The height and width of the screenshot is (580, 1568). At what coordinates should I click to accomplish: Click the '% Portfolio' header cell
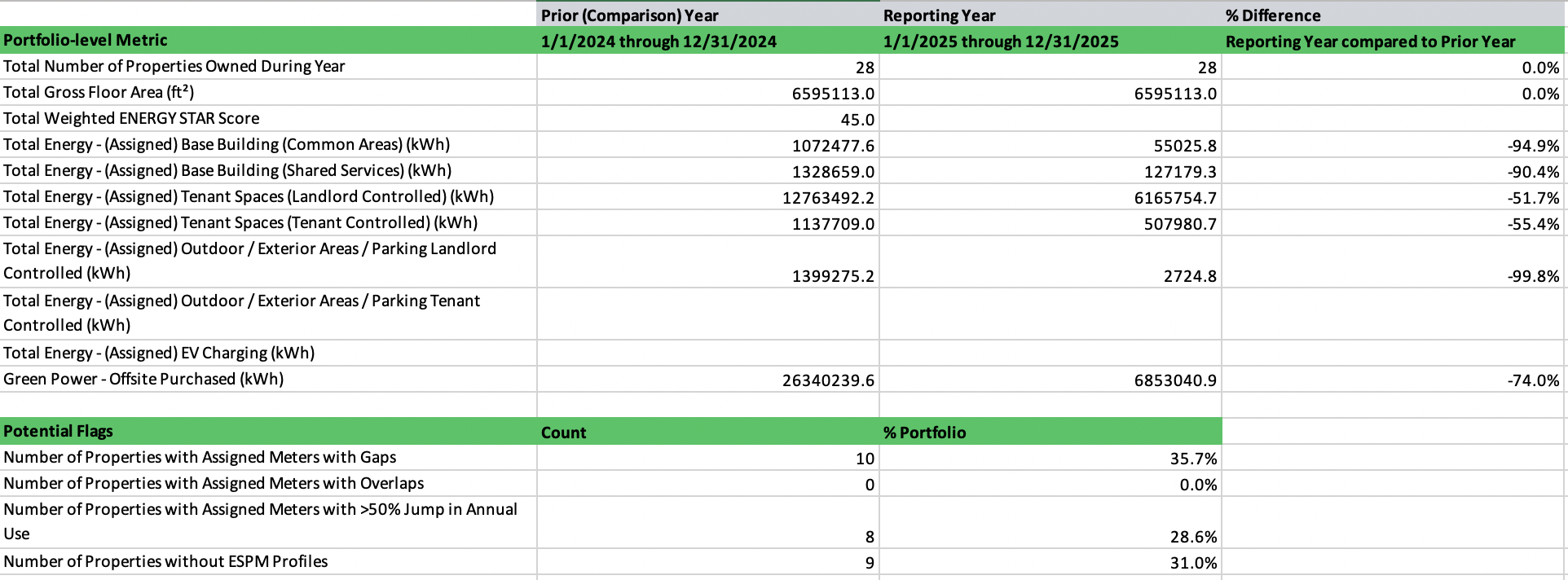[1050, 432]
